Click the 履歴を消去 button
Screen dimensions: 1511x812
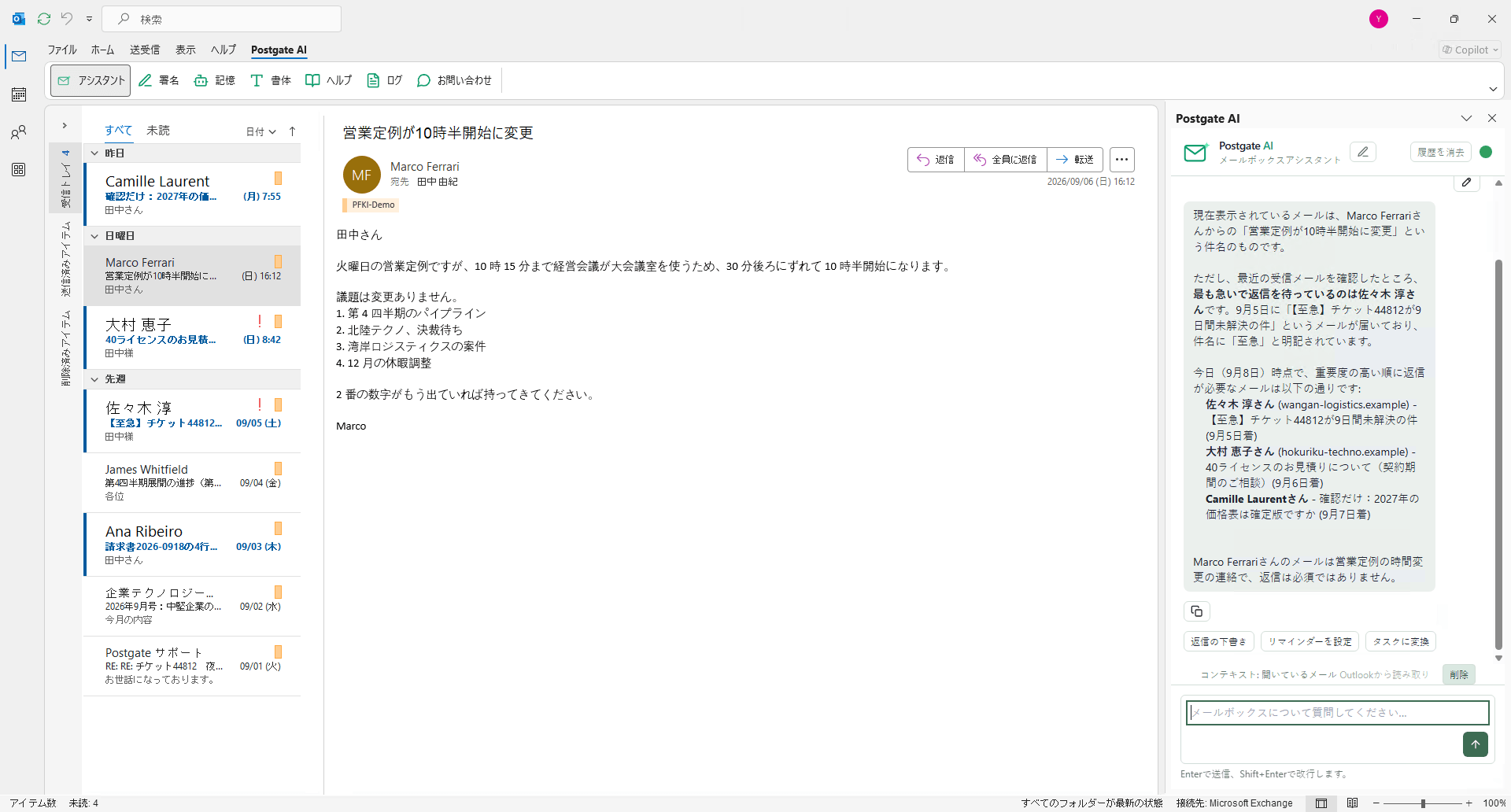pyautogui.click(x=1441, y=153)
